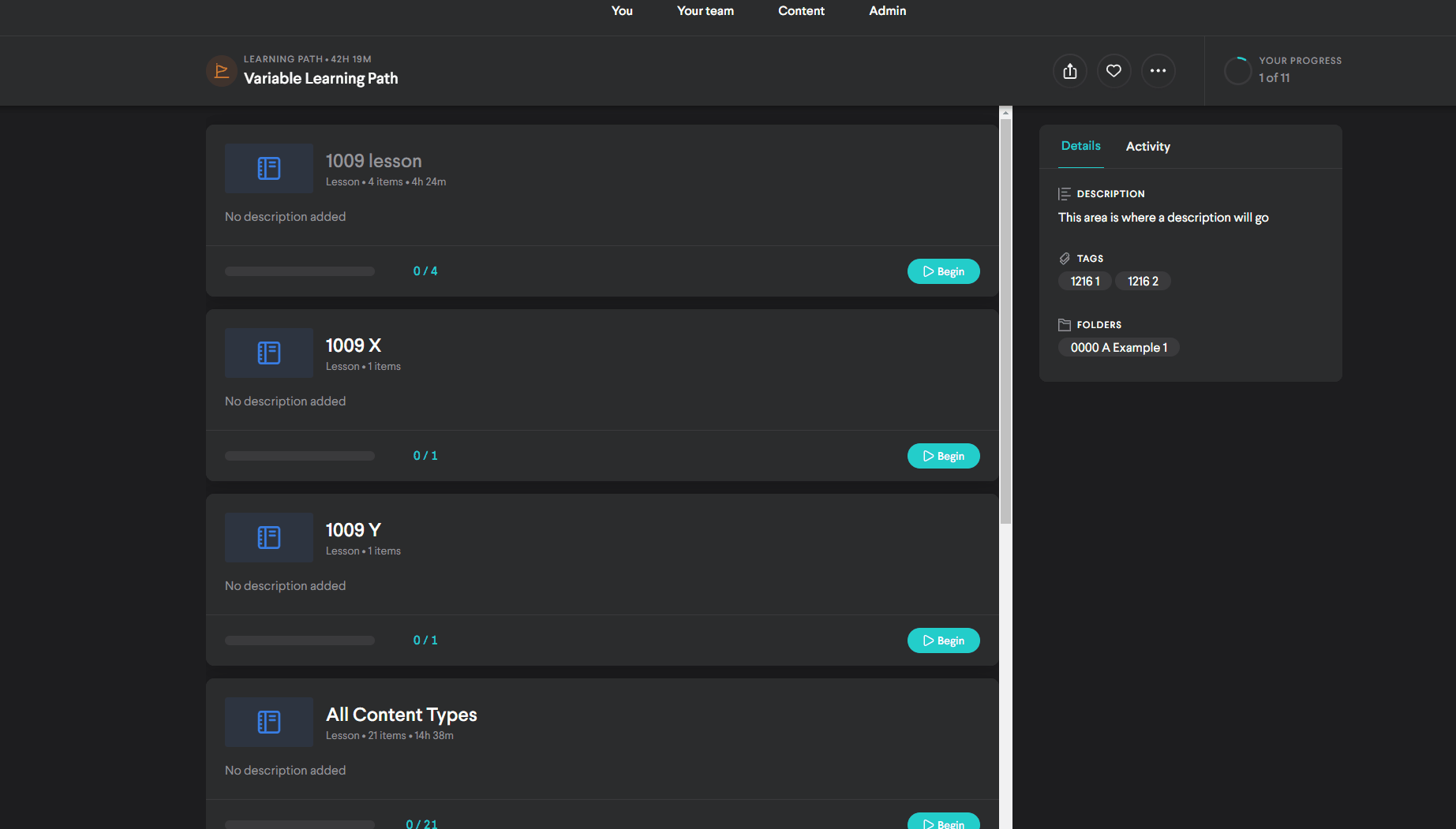1456x829 pixels.
Task: Click the tags icon in the Details panel
Action: point(1064,258)
